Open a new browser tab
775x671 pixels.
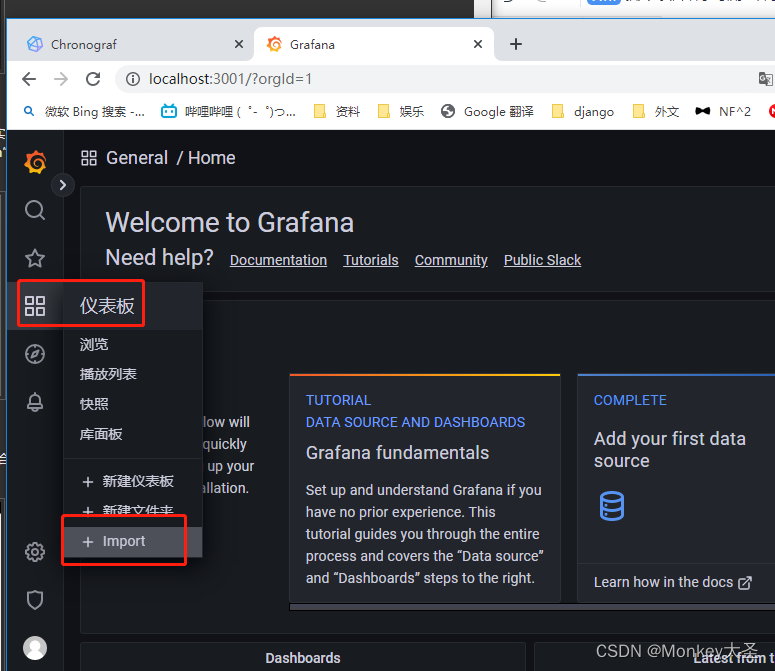click(x=516, y=44)
